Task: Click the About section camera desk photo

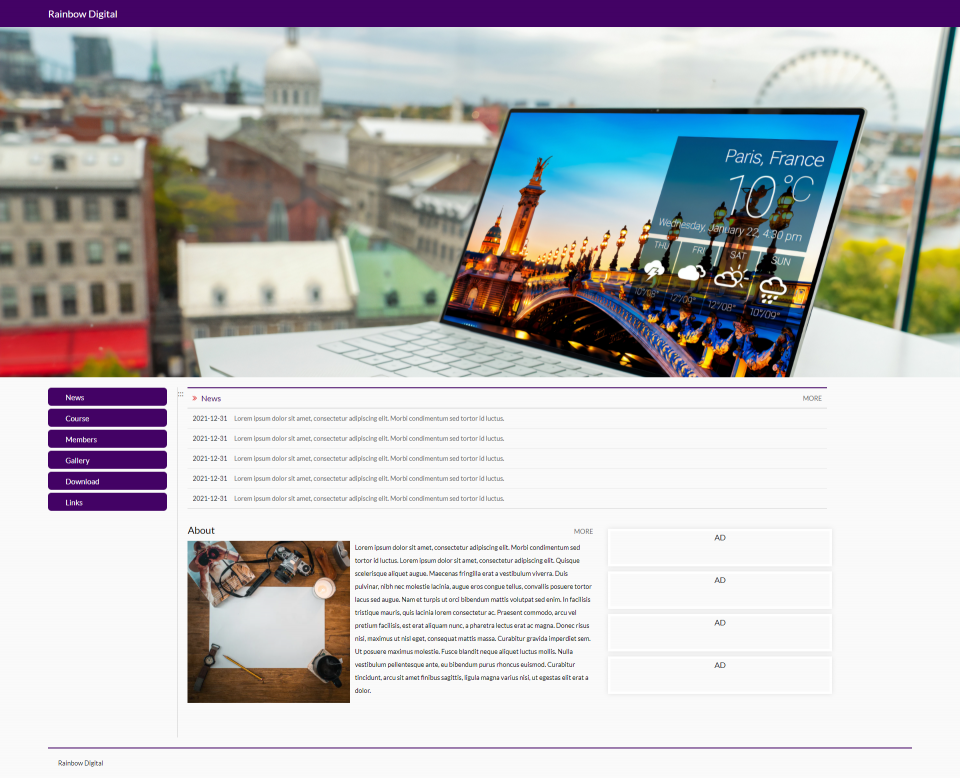Action: point(268,622)
